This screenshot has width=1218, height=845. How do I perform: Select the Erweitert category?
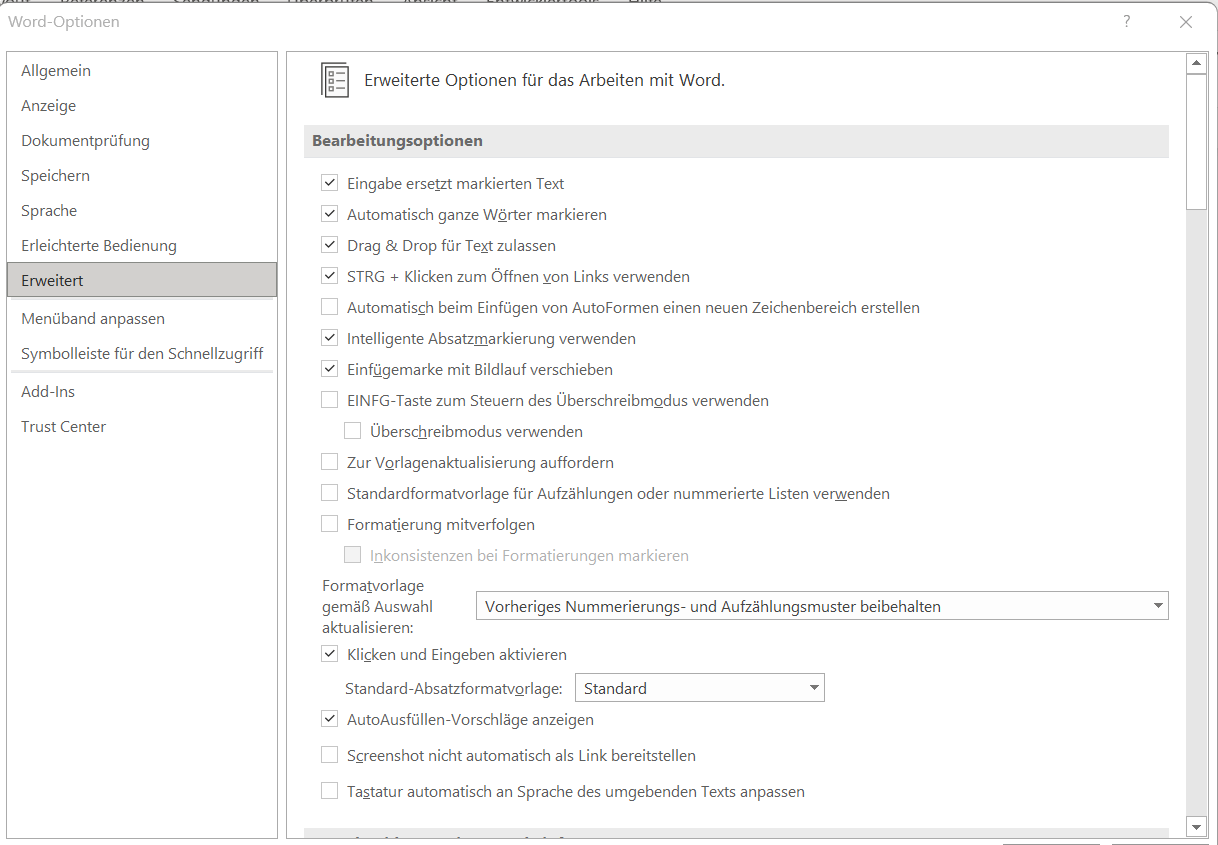[x=142, y=280]
